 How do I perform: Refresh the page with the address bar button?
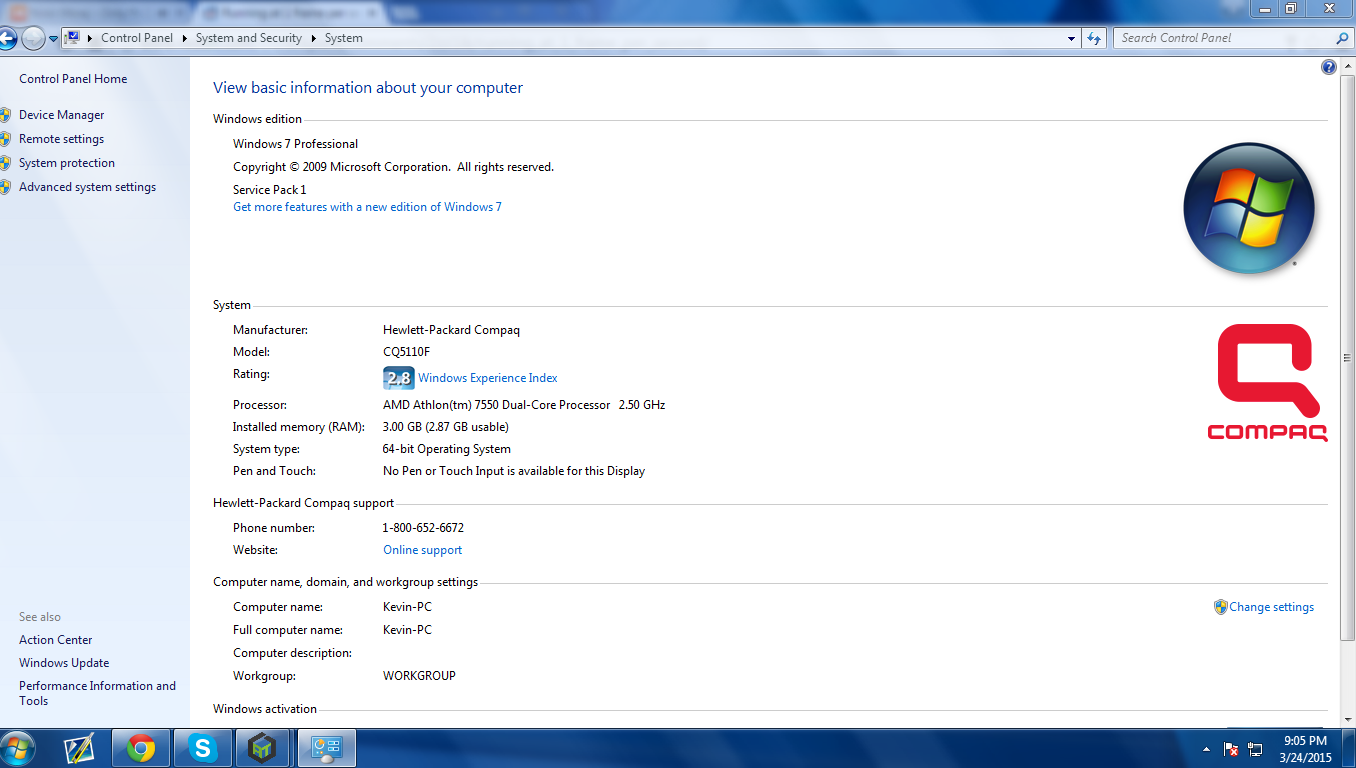pos(1094,38)
